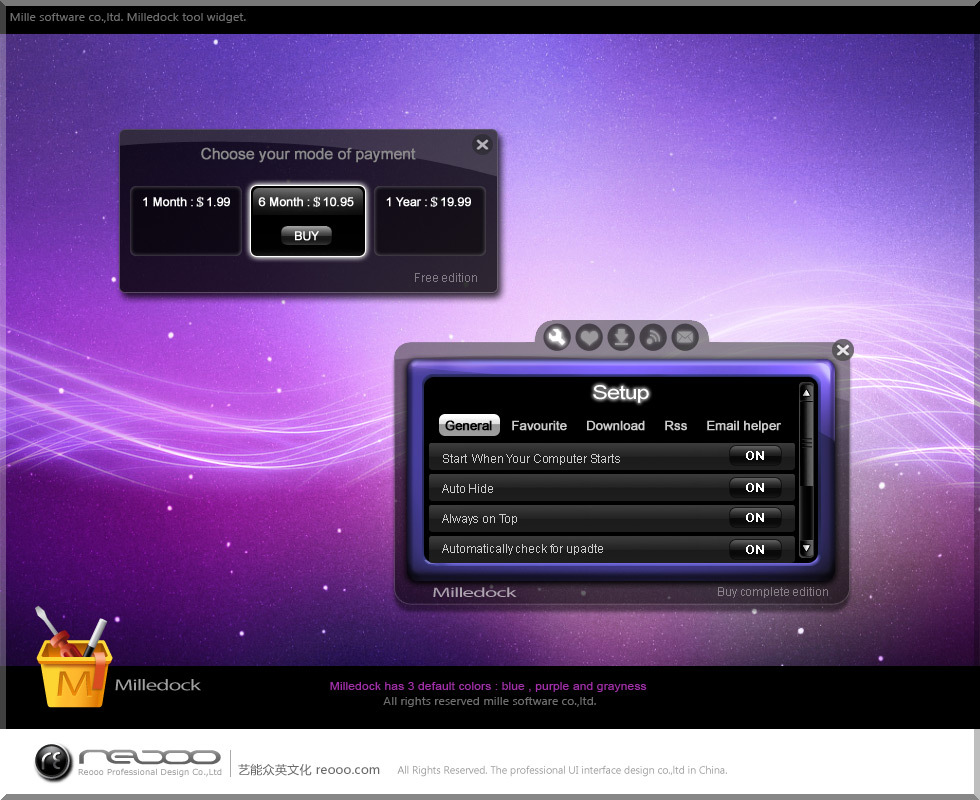Open the heart favourites icon
This screenshot has width=980, height=800.
click(x=589, y=338)
